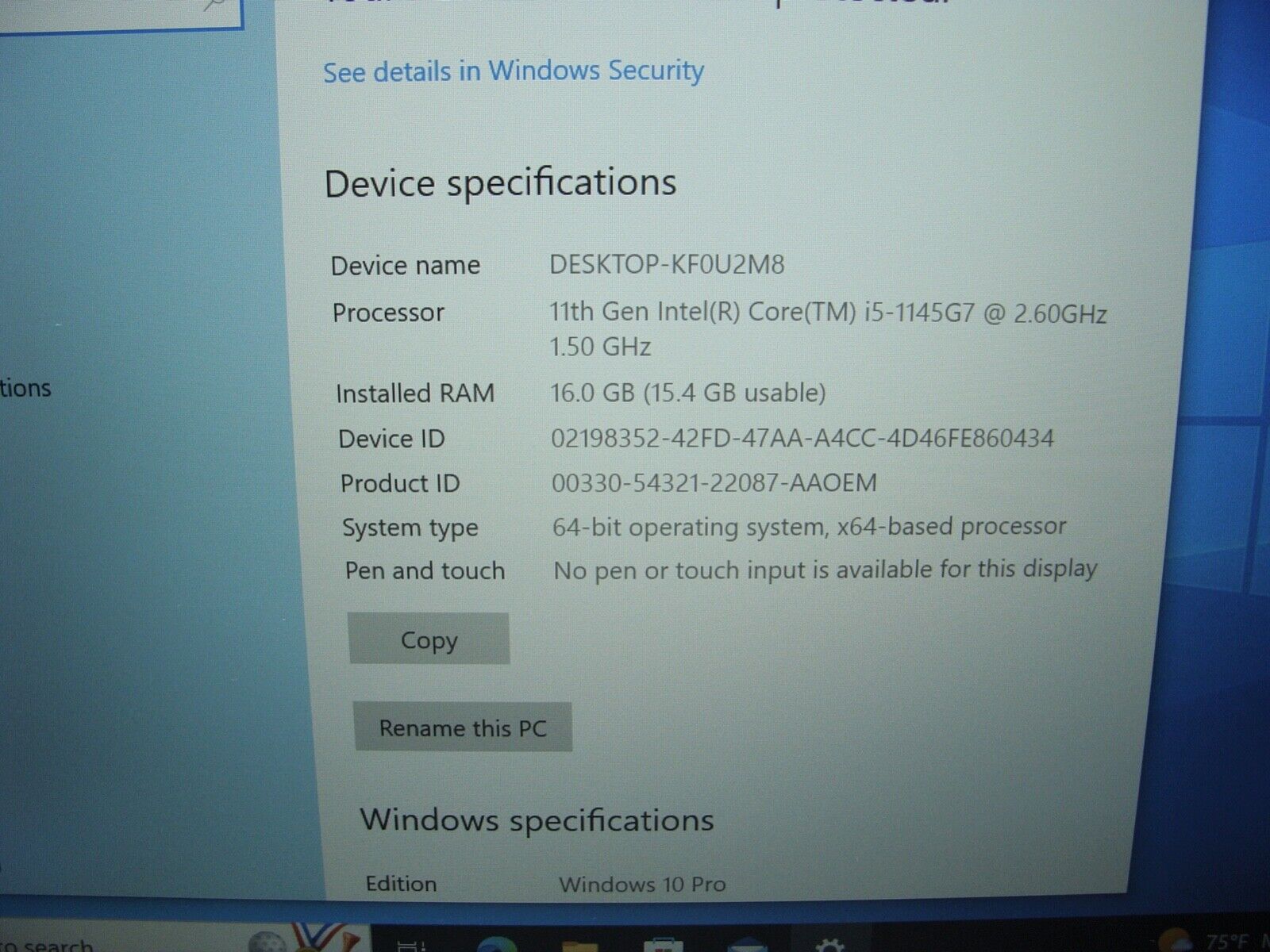This screenshot has height=952, width=1270.
Task: Click the Device ID label
Action: pyautogui.click(x=391, y=439)
